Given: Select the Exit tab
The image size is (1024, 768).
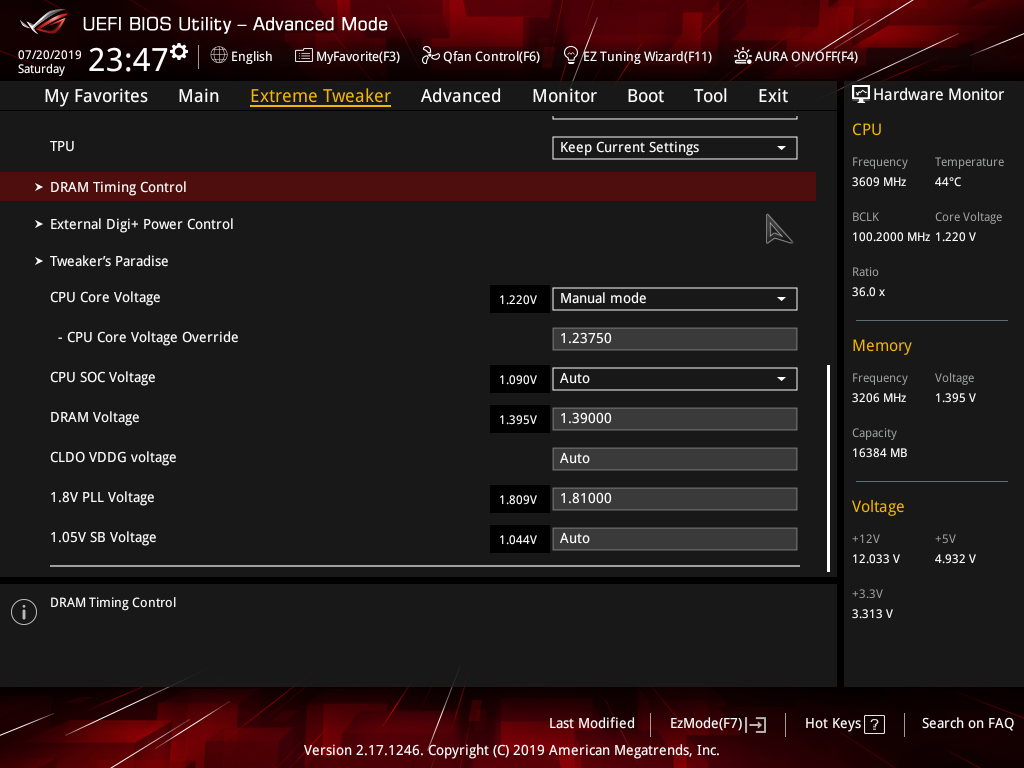Looking at the screenshot, I should tap(773, 96).
